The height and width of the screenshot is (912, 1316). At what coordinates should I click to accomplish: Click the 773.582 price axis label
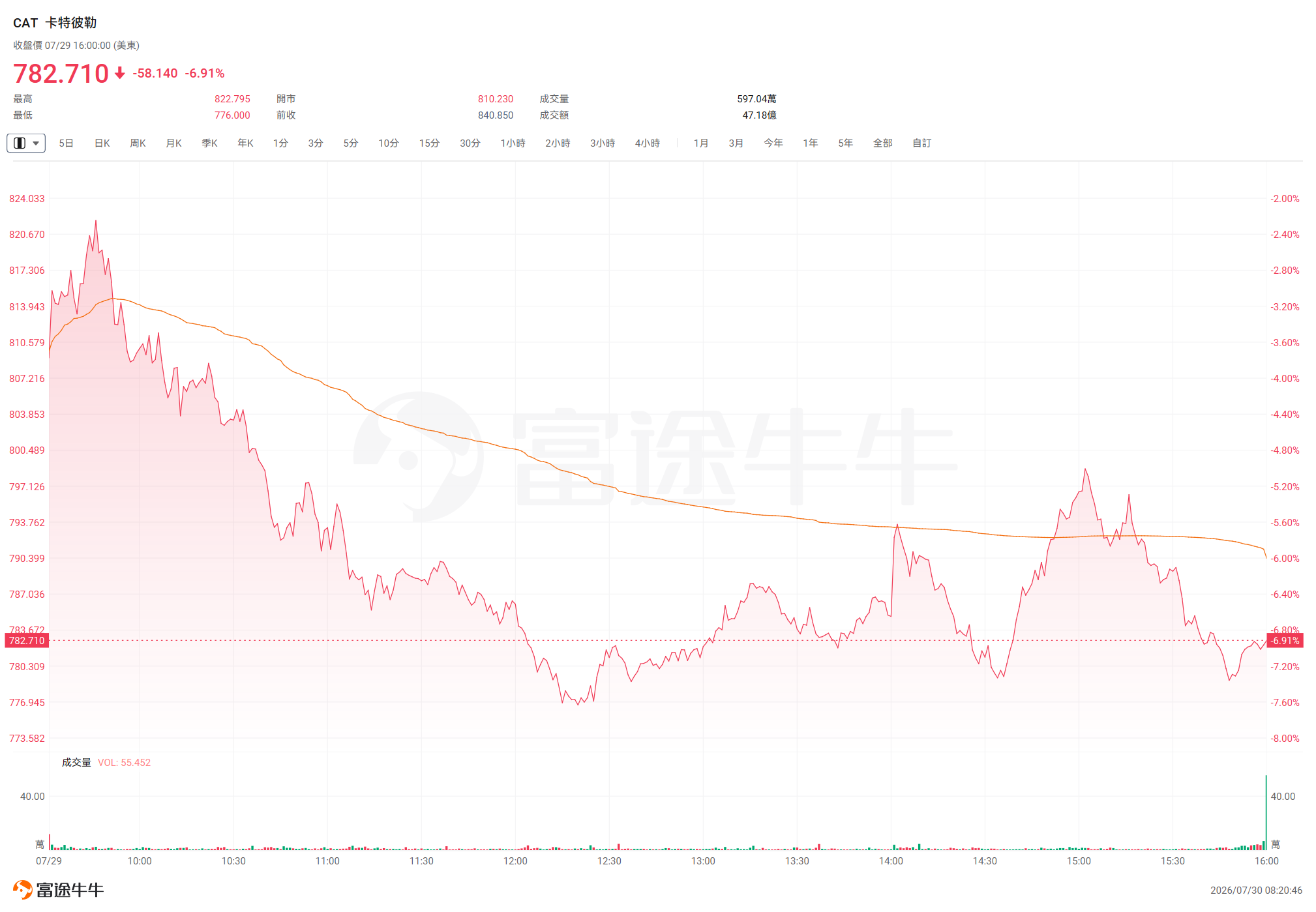[x=27, y=738]
